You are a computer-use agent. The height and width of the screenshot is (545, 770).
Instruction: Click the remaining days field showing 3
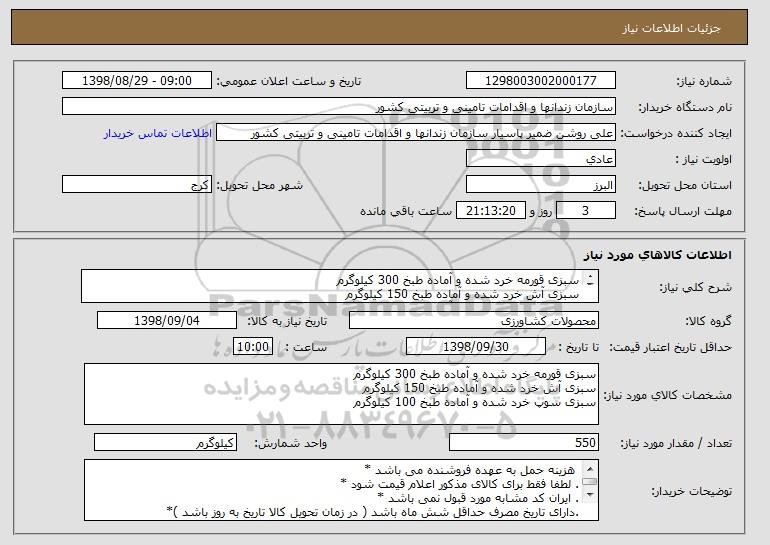[x=585, y=211]
